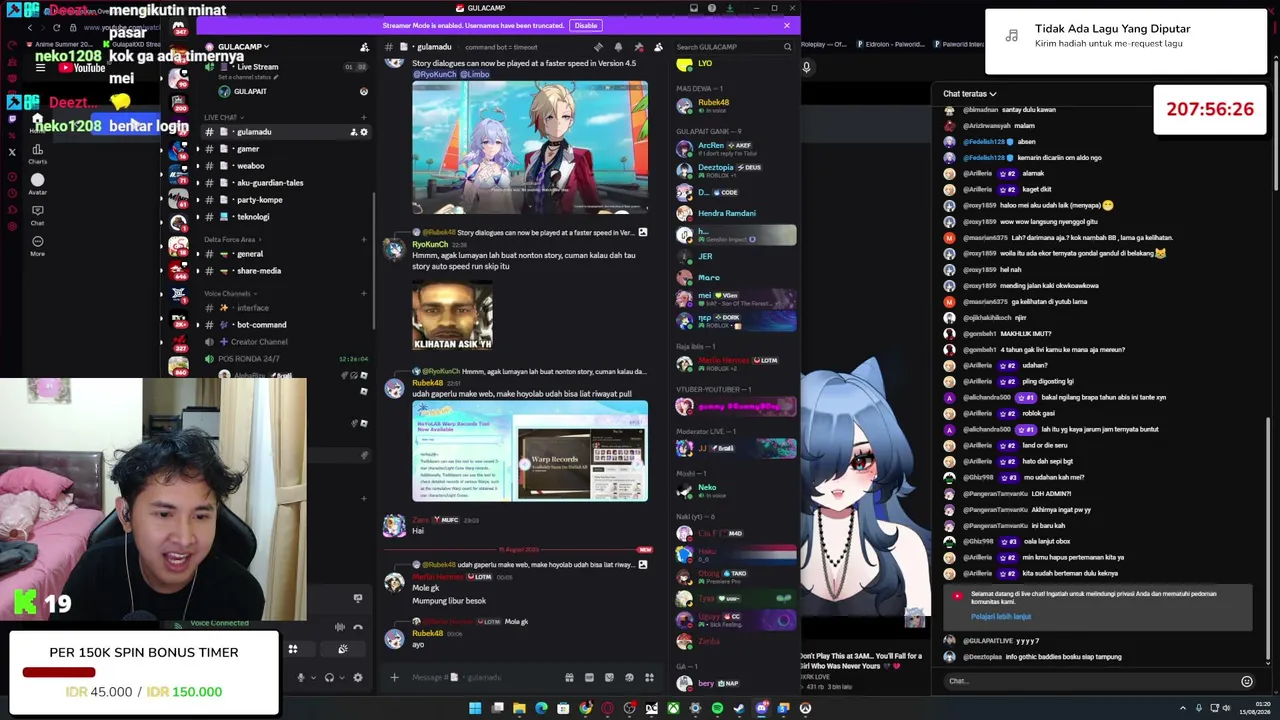Type in the Message gulamadu input box

482,678
